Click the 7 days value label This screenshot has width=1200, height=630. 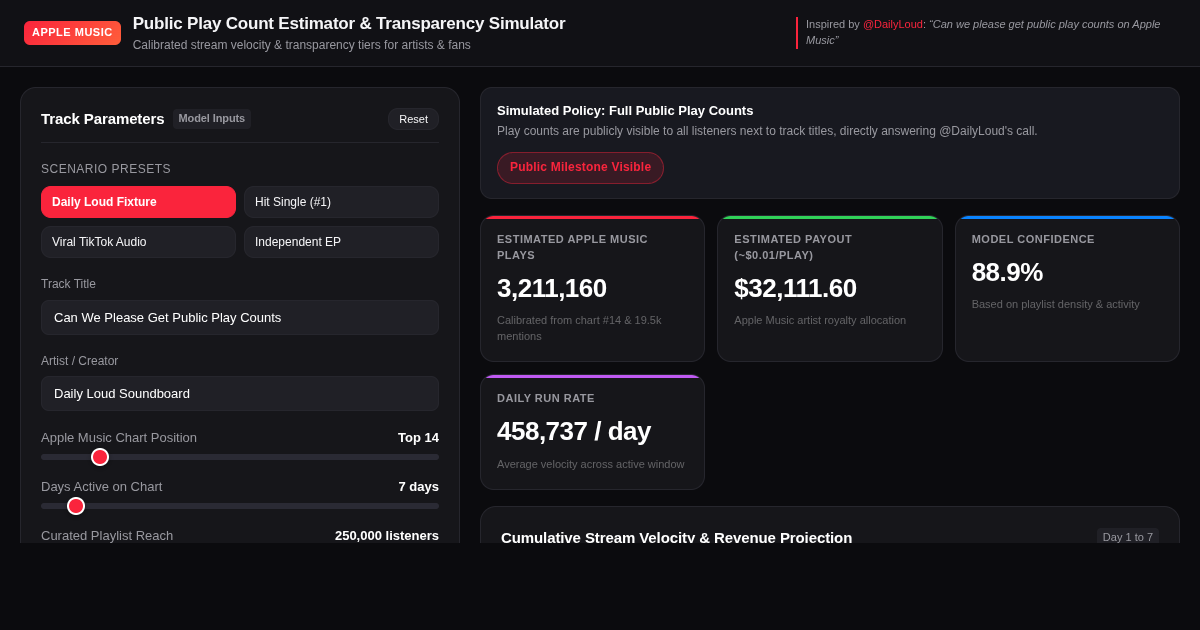click(418, 487)
